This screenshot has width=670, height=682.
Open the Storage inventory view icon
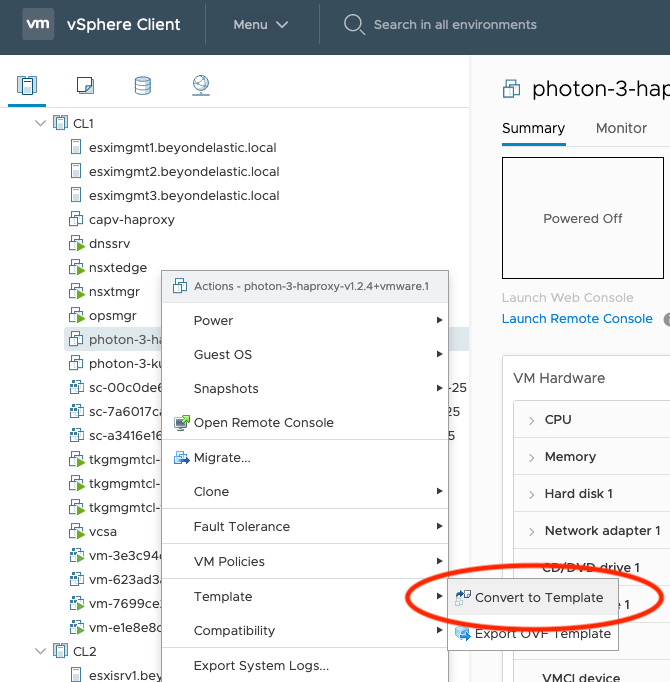tap(143, 86)
